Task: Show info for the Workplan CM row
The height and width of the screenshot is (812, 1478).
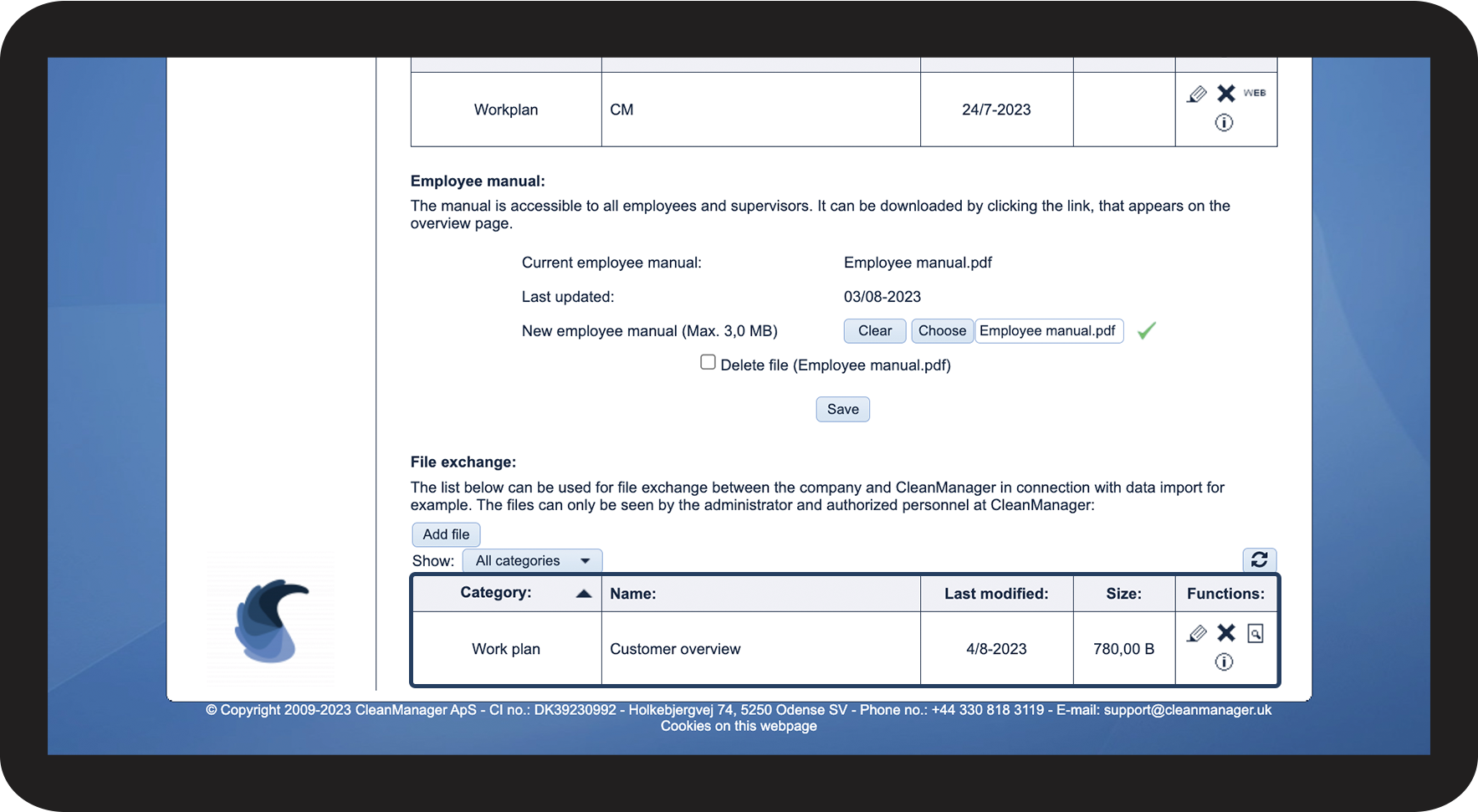Action: tap(1224, 123)
